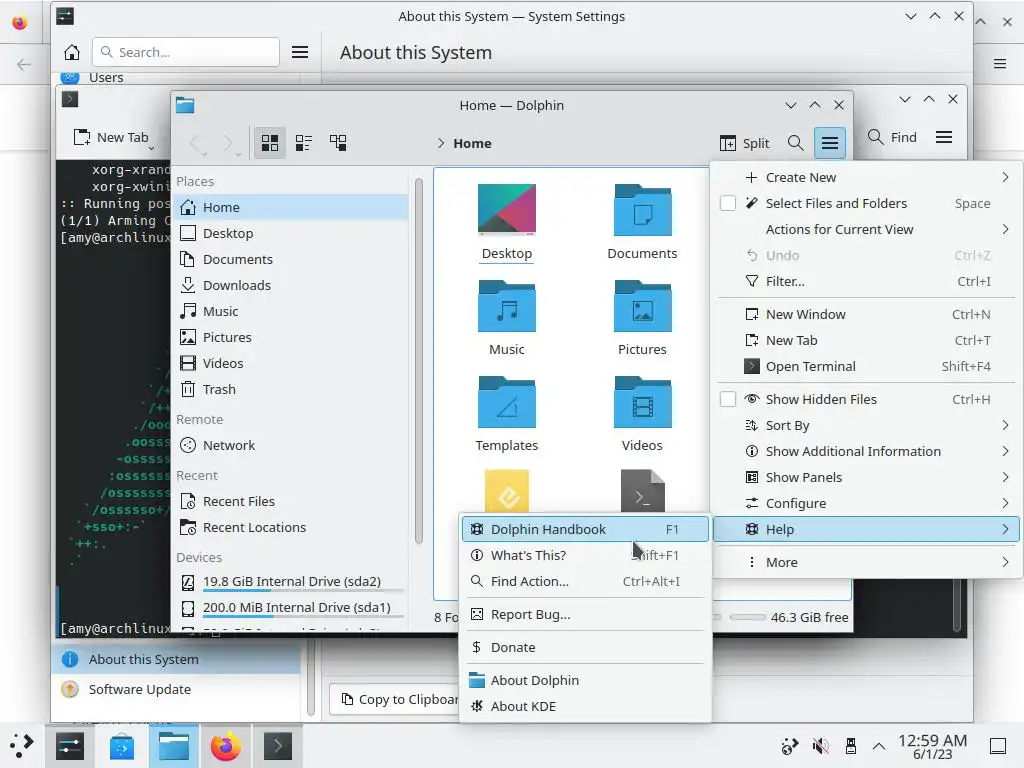The image size is (1024, 768).
Task: Switch Dolphin to Details tree view mode
Action: [338, 142]
